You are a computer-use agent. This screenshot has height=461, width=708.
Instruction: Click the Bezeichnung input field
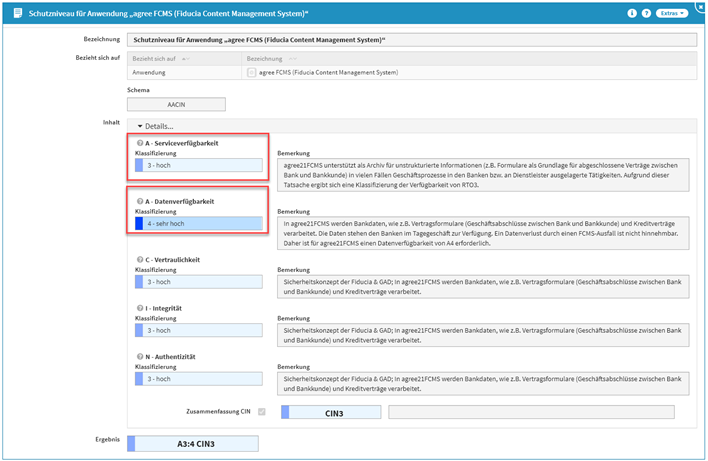[x=412, y=40]
